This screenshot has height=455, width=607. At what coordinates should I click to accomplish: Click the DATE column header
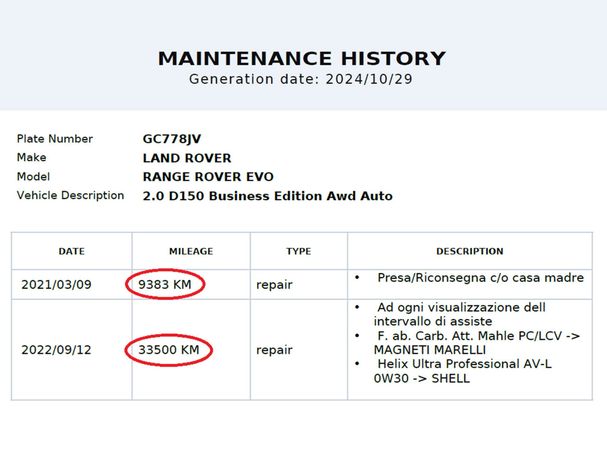tap(72, 251)
